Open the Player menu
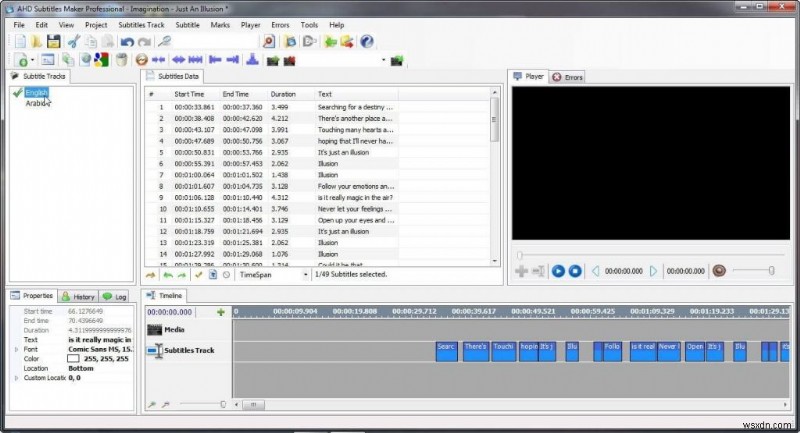Image resolution: width=800 pixels, height=433 pixels. click(x=251, y=24)
